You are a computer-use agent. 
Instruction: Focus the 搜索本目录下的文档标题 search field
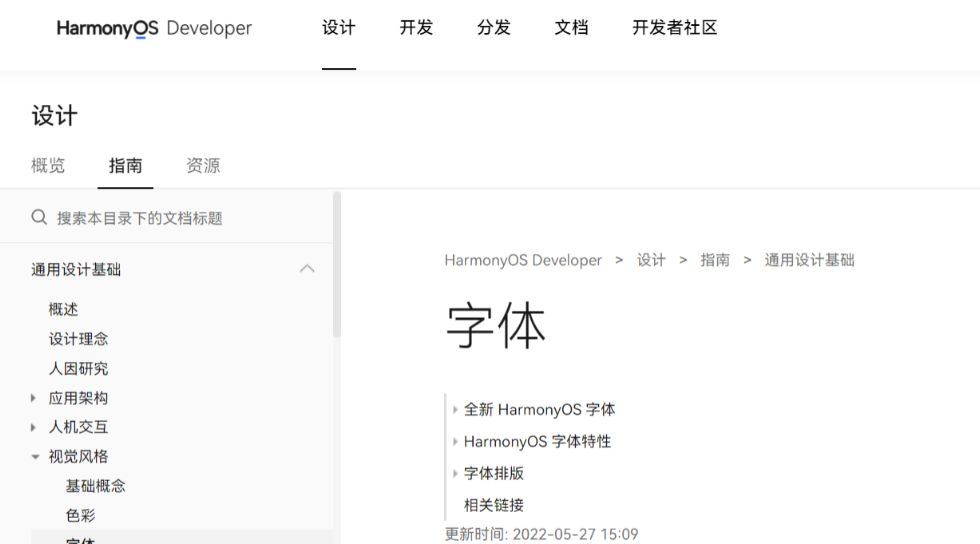click(x=166, y=218)
